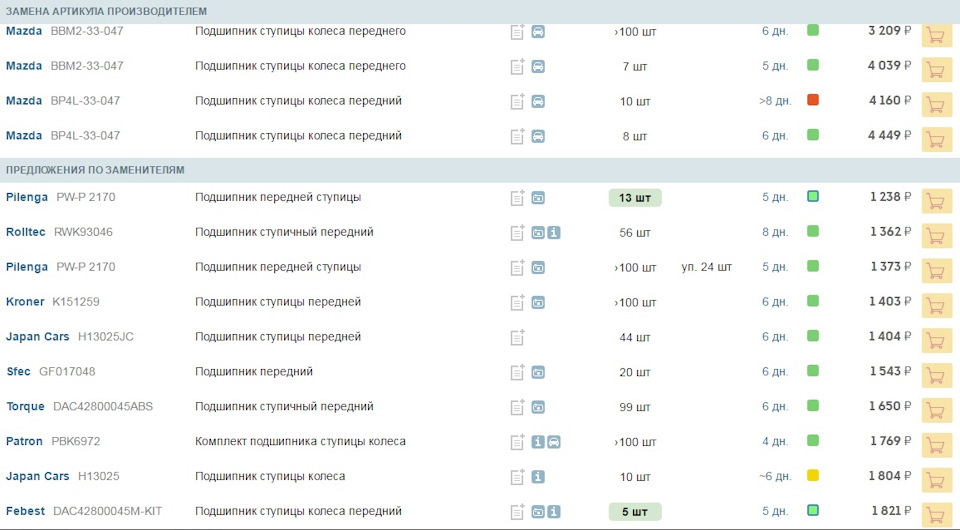Screen dimensions: 960x530
Task: Add Torque DAC42800045ABS to cart
Action: [937, 411]
